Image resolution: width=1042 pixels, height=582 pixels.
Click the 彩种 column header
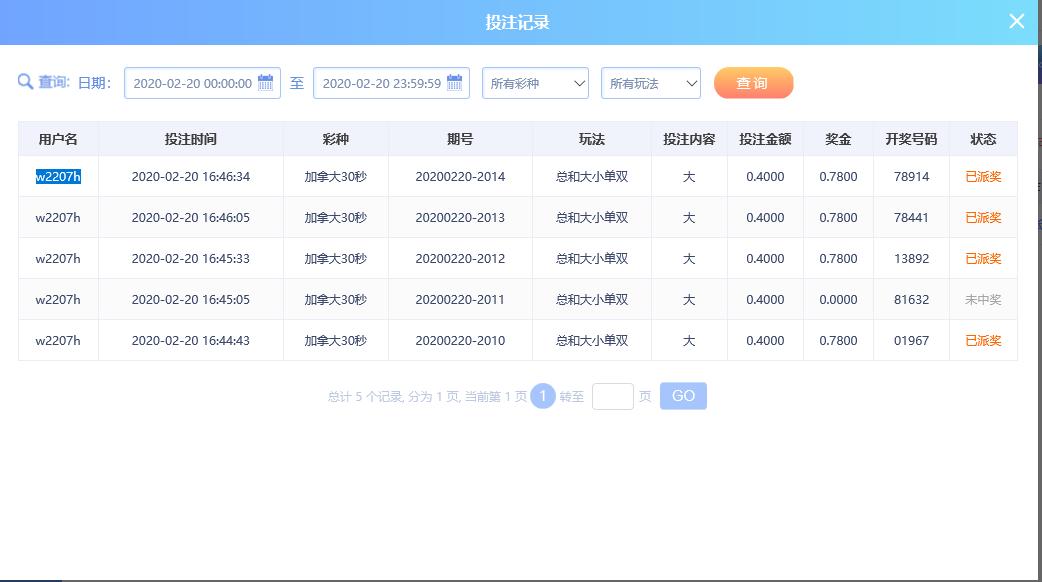point(336,139)
